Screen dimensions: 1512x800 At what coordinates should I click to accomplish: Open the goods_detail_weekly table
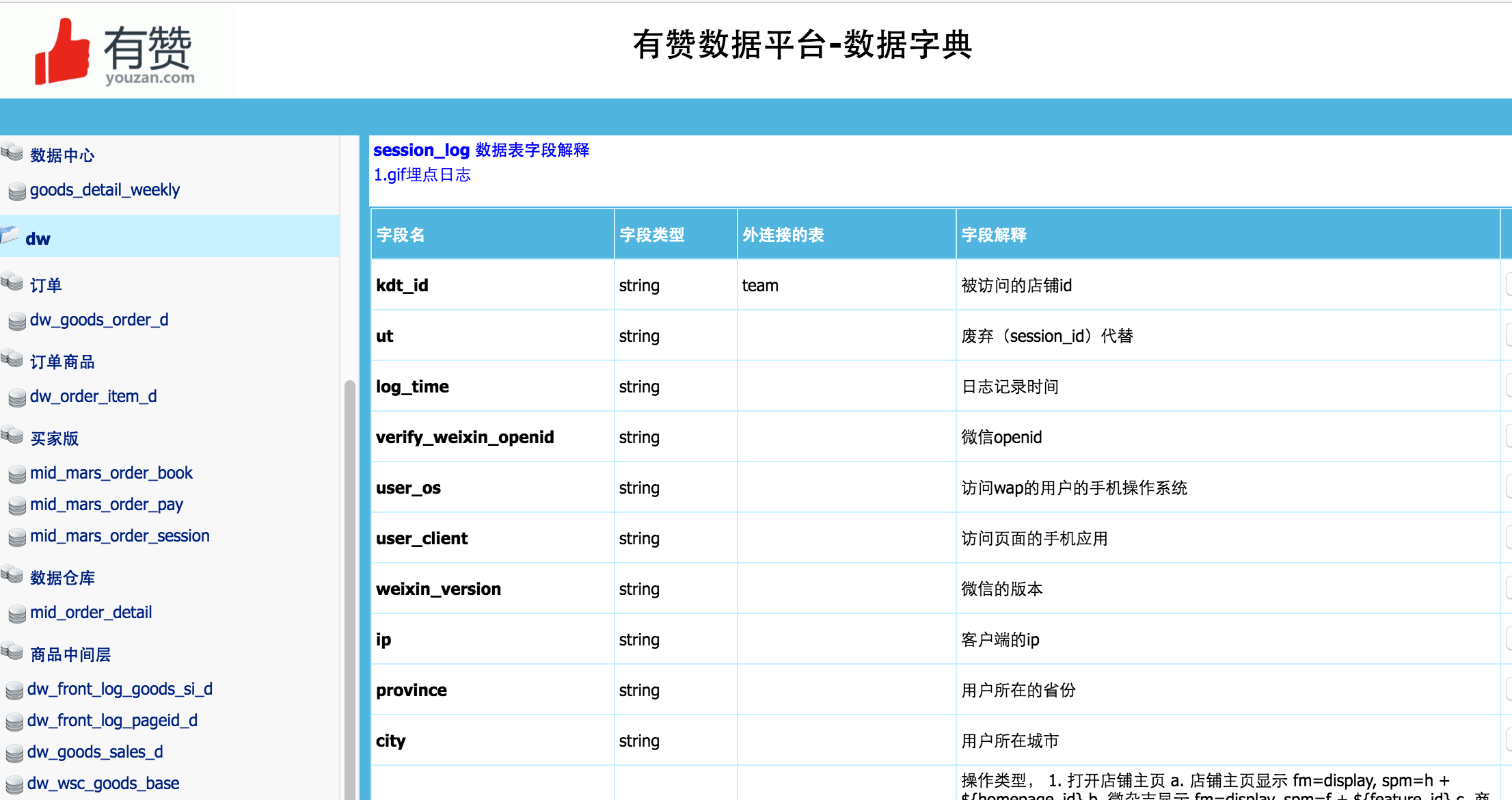click(105, 190)
